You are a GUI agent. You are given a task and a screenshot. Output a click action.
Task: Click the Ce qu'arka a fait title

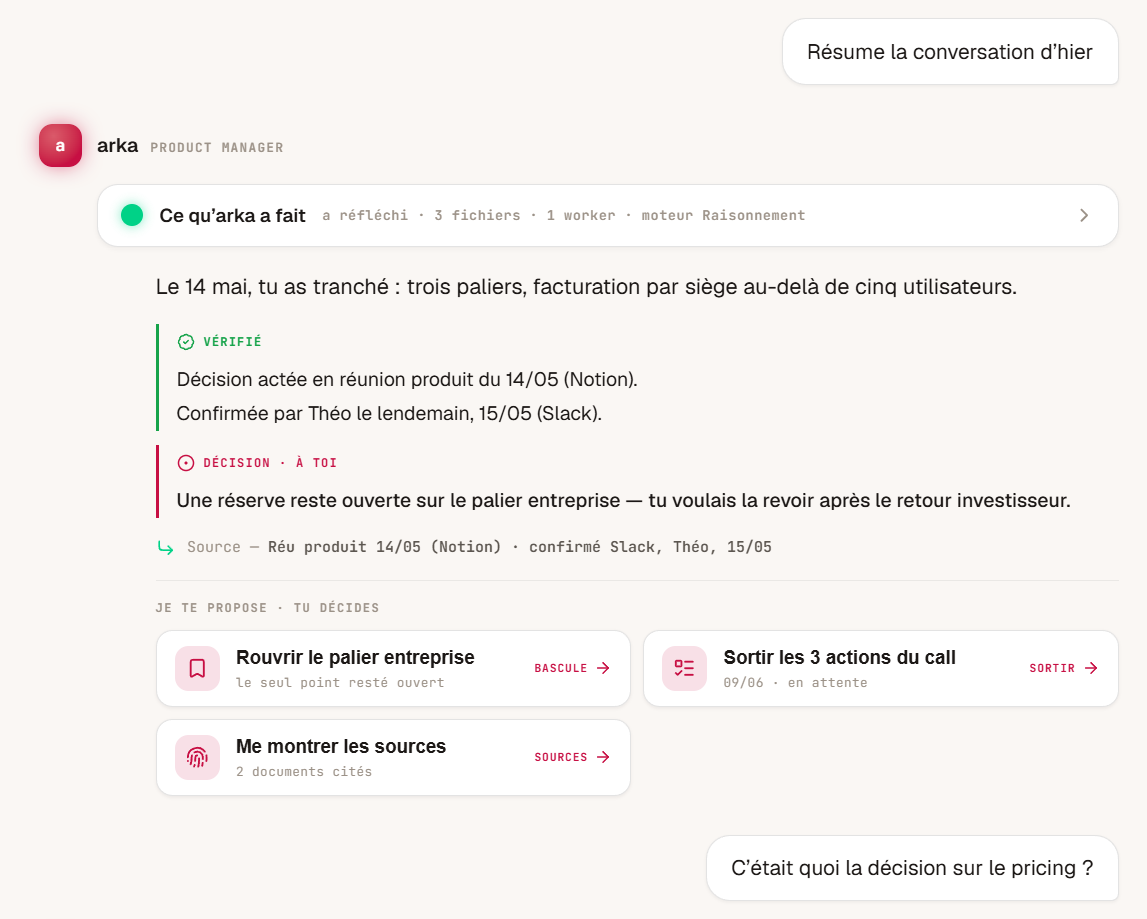pos(233,216)
